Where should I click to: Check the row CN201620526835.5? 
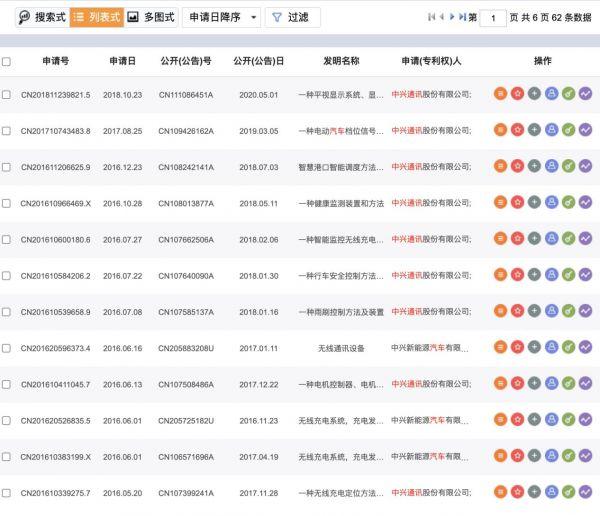(x=6, y=421)
